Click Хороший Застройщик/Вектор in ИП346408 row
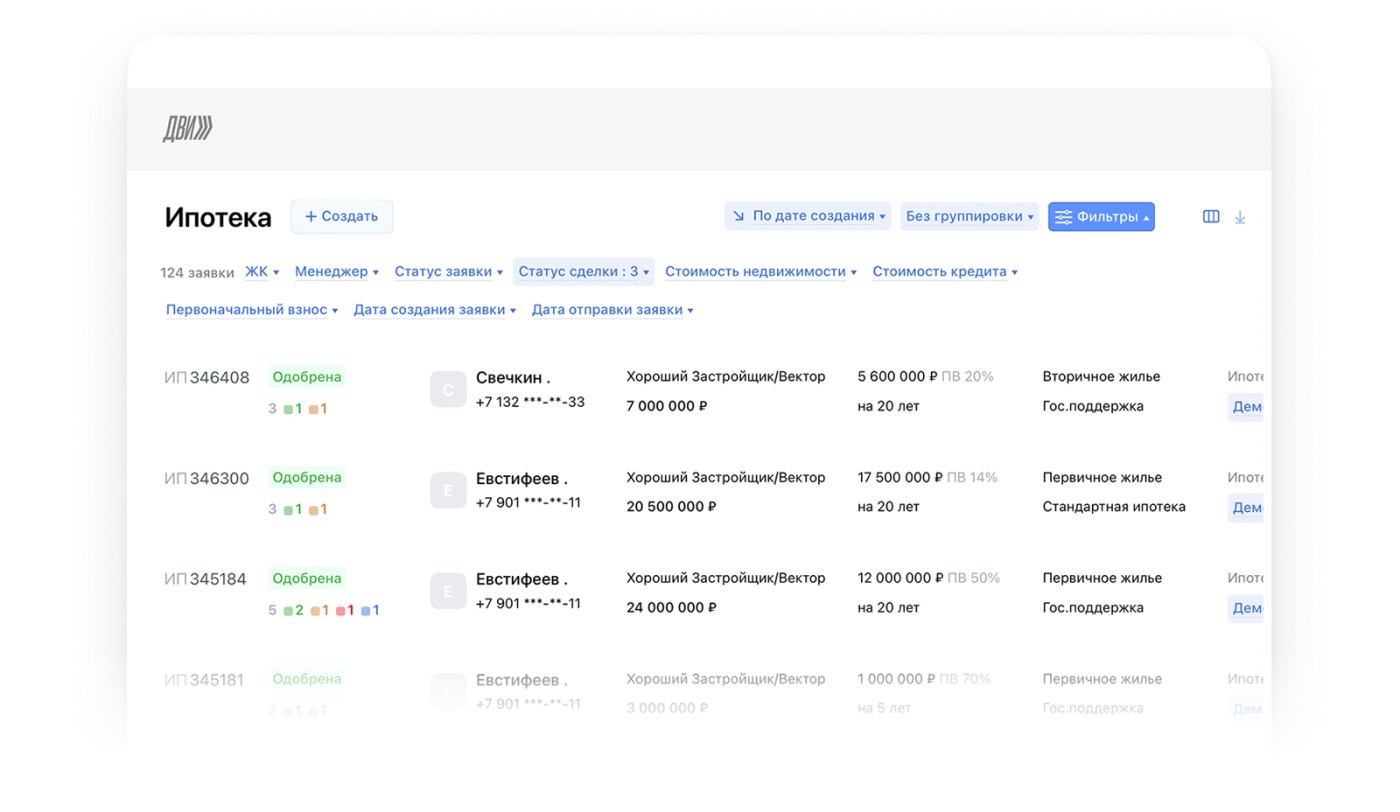1400x812 pixels. pyautogui.click(x=726, y=377)
